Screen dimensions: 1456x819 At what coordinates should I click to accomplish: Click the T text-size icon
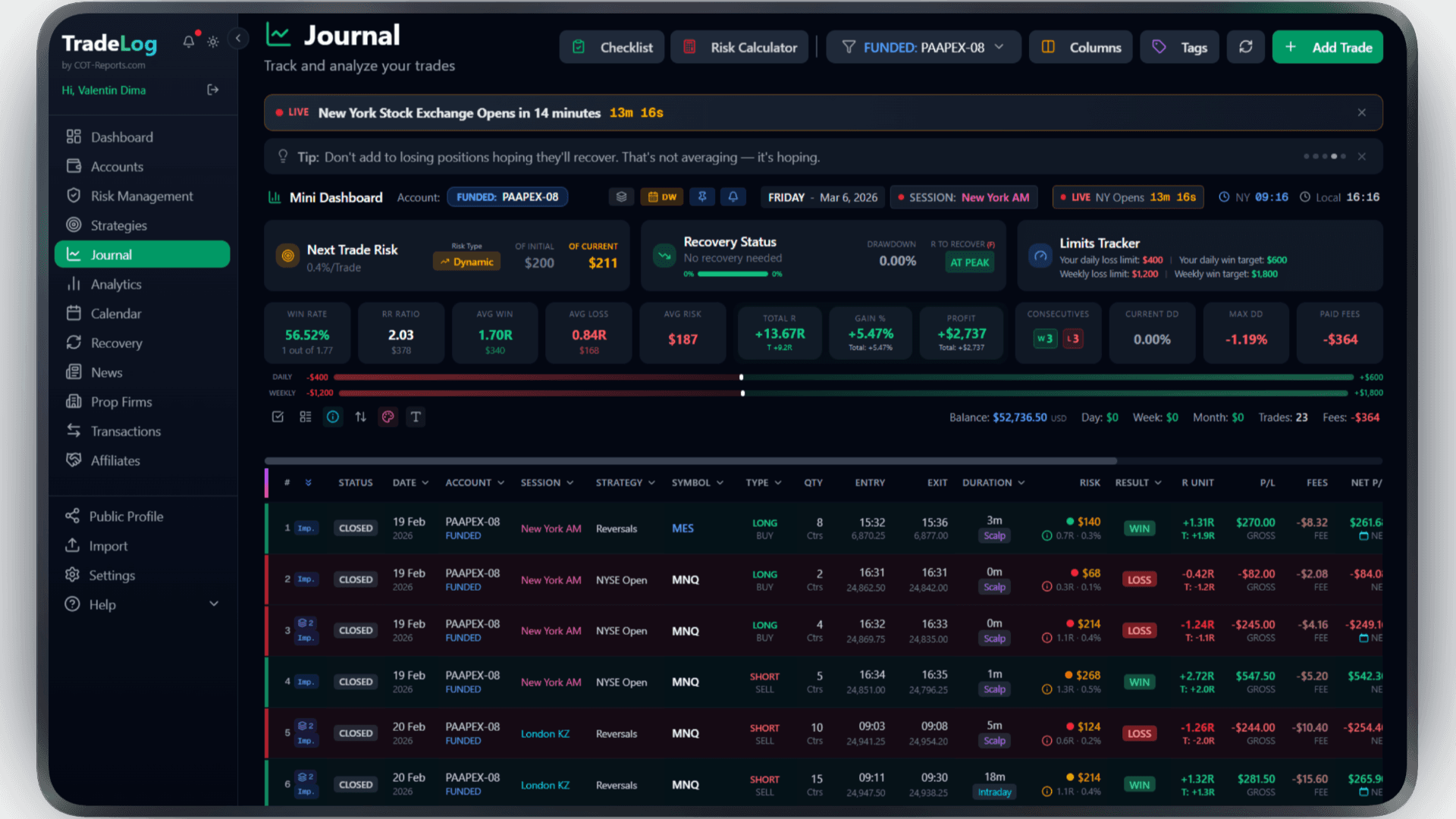pyautogui.click(x=415, y=416)
